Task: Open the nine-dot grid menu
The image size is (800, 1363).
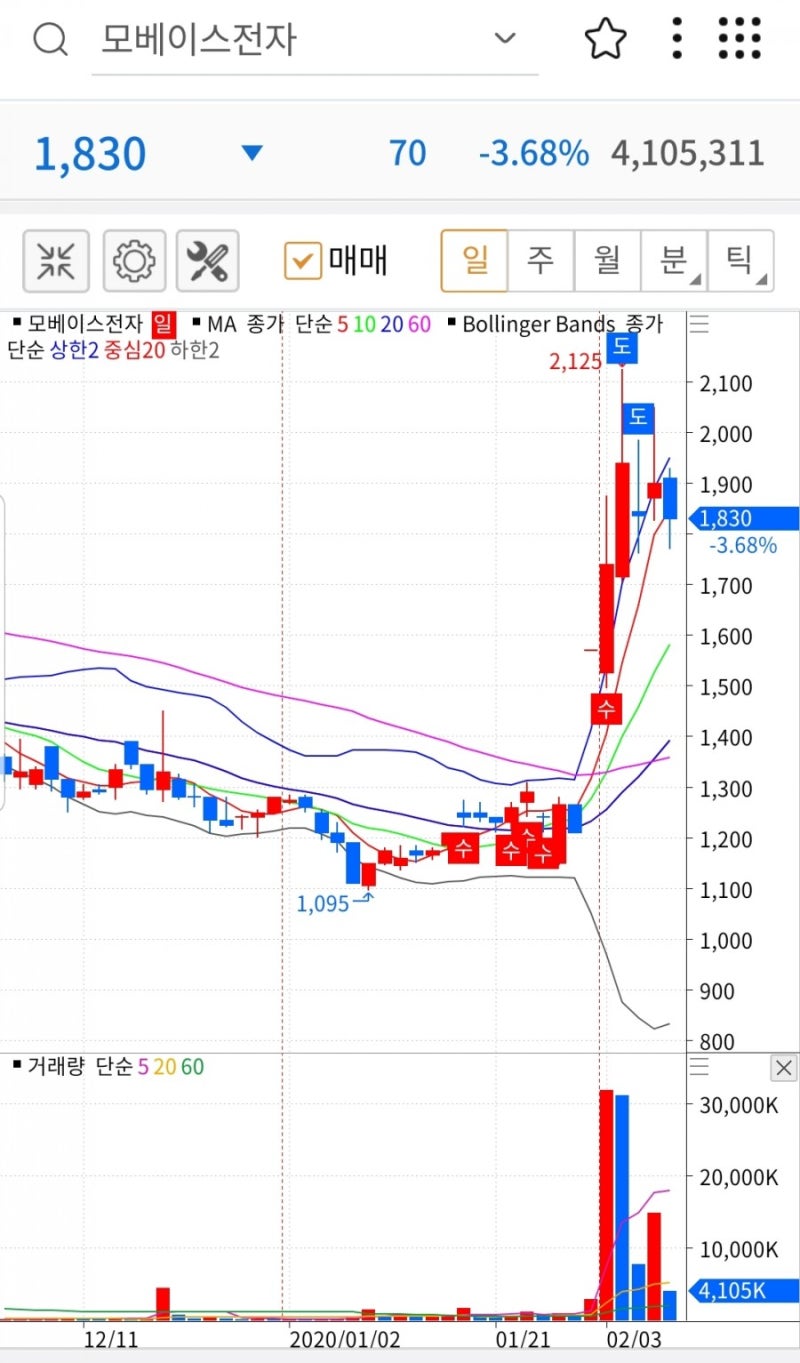Action: 740,39
